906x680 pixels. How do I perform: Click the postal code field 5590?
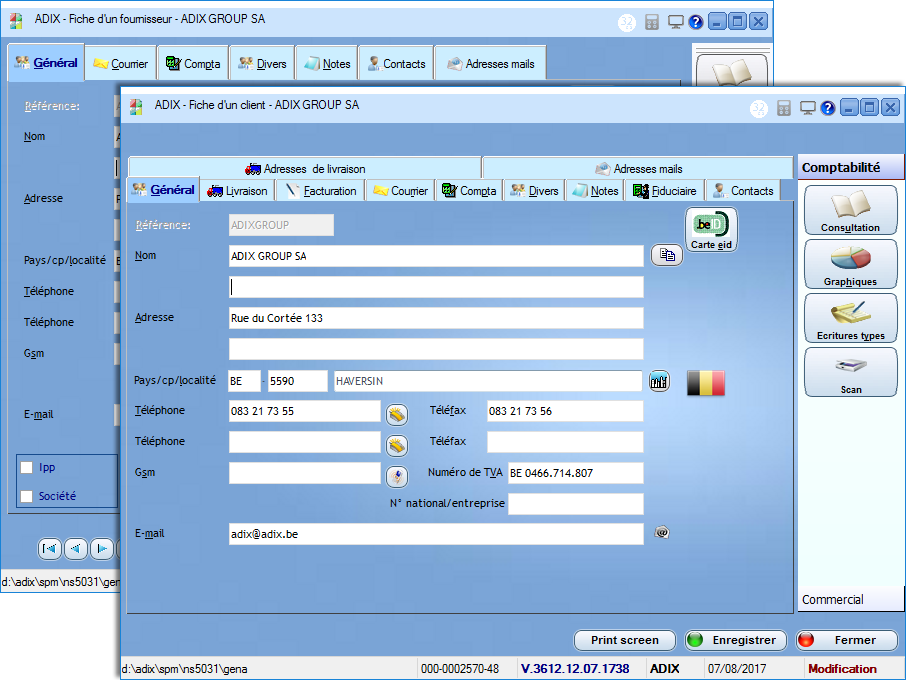(298, 381)
